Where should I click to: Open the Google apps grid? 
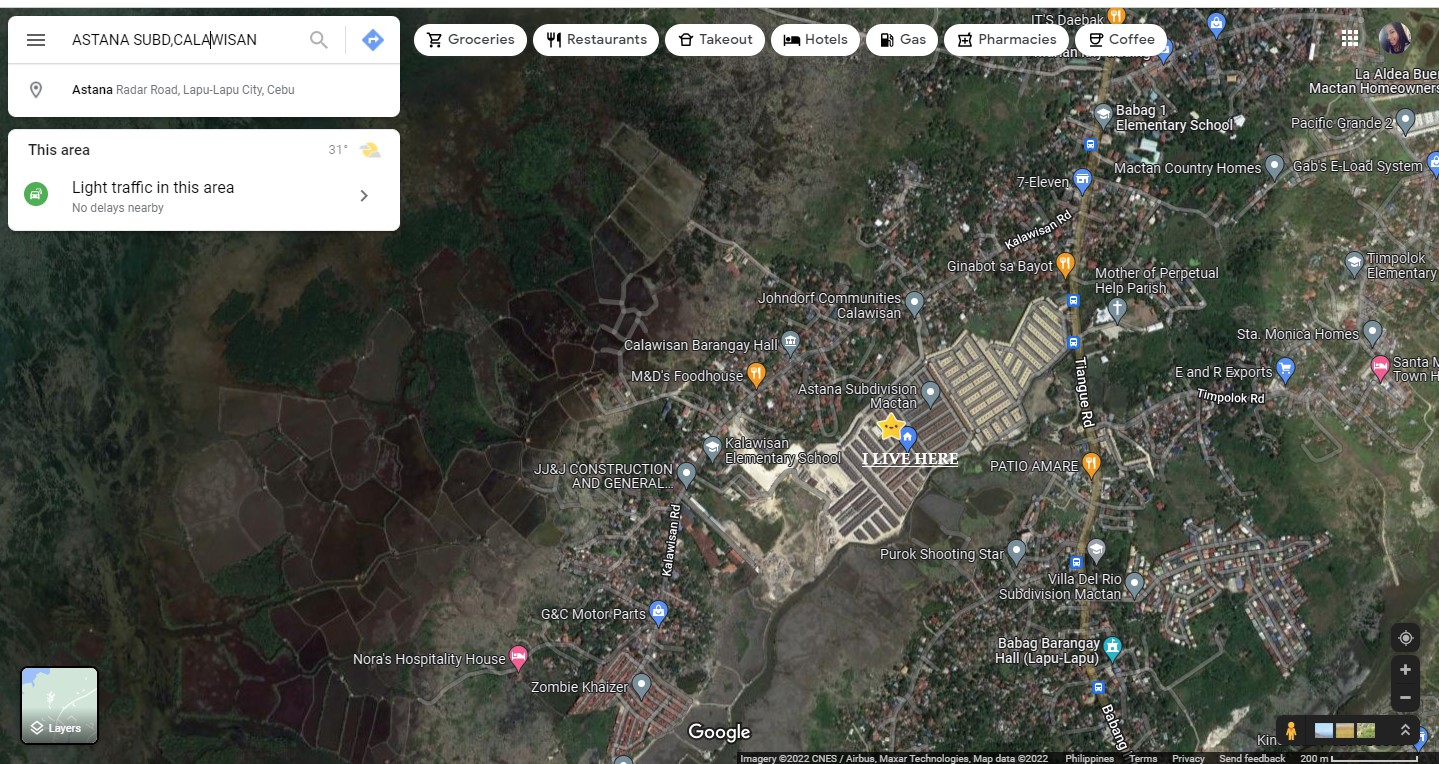1350,38
